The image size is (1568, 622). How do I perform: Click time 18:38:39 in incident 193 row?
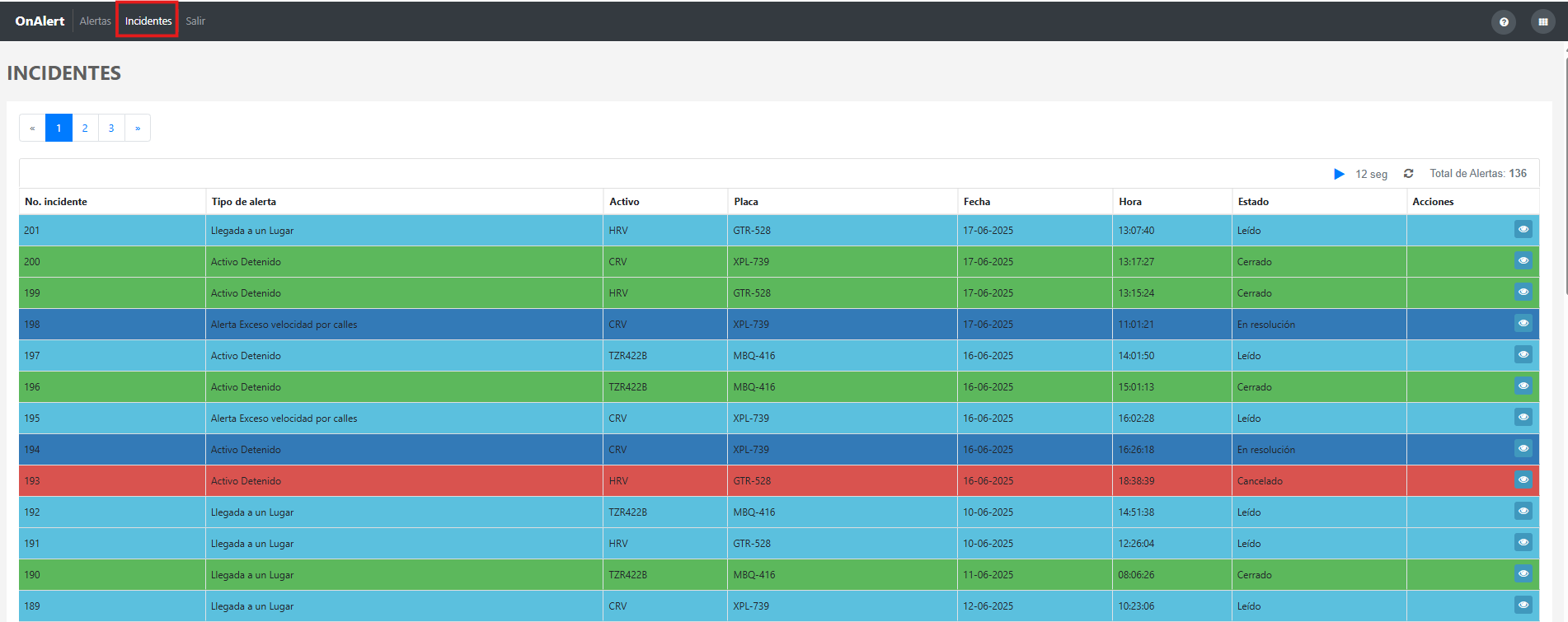1136,481
